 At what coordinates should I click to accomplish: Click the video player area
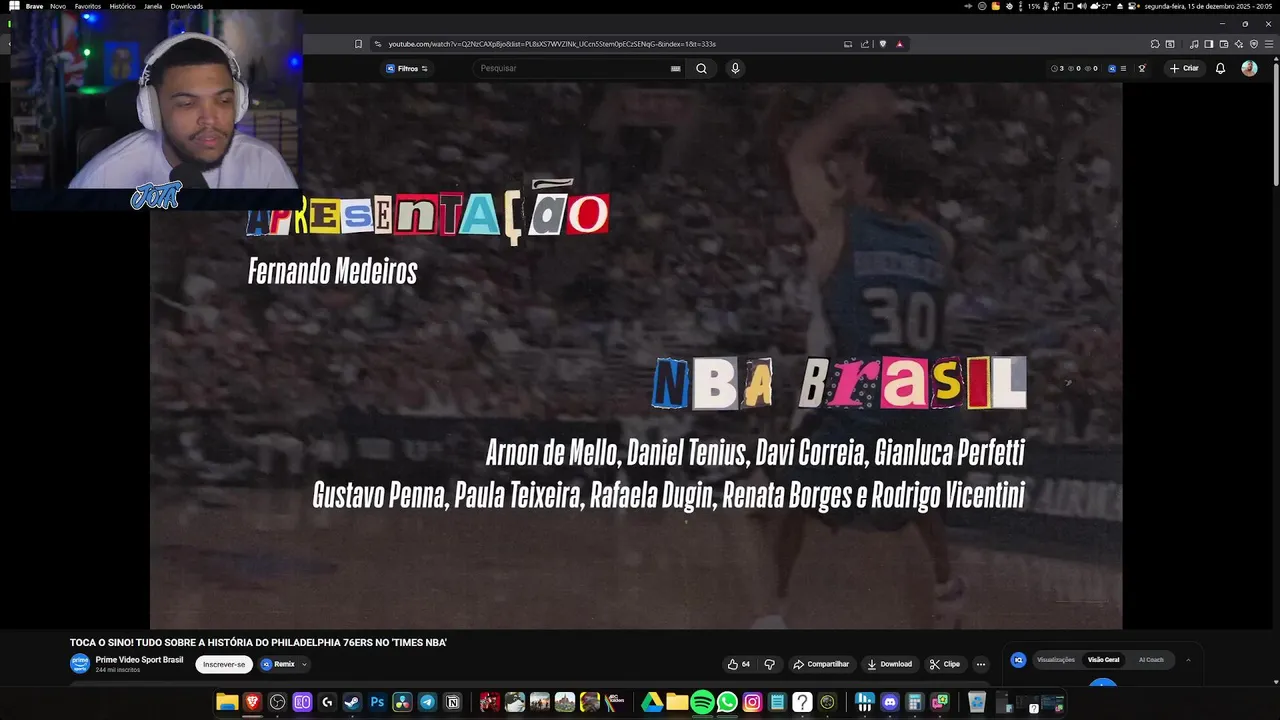pos(636,355)
